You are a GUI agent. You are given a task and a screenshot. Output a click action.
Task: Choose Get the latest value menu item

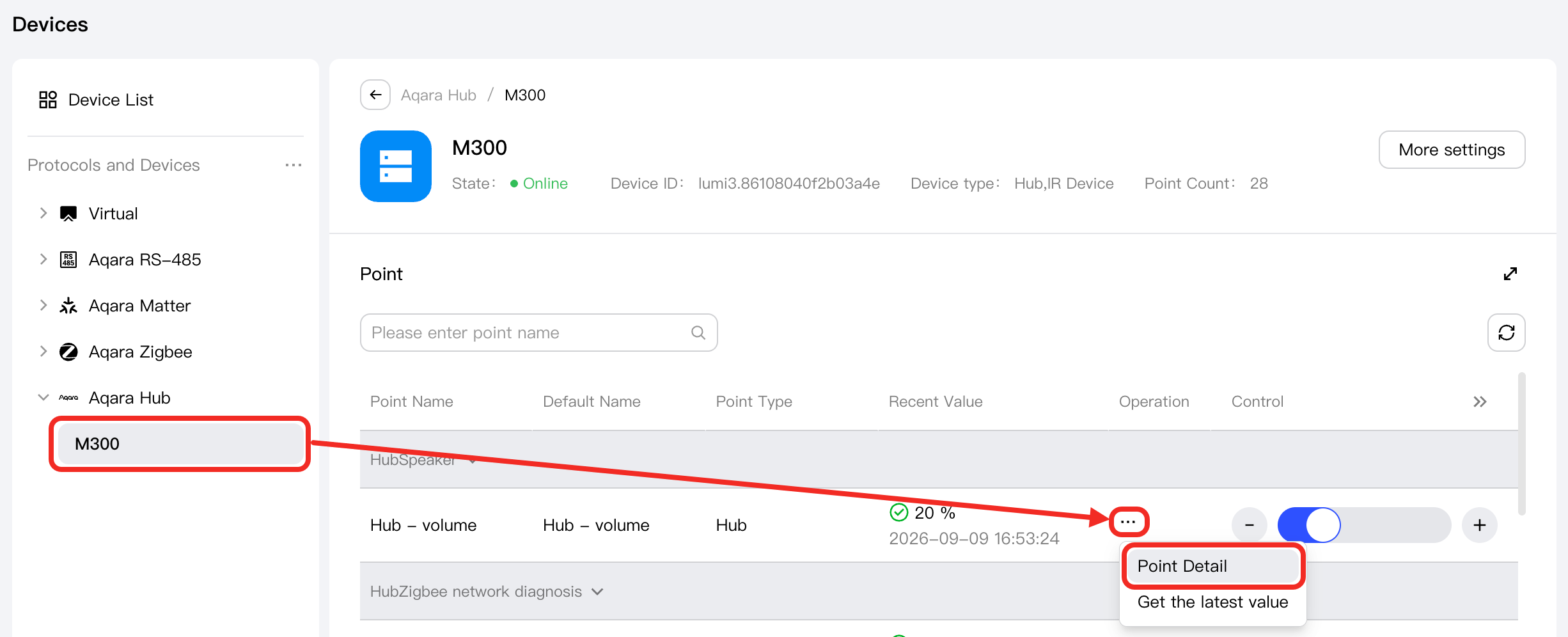[1212, 602]
